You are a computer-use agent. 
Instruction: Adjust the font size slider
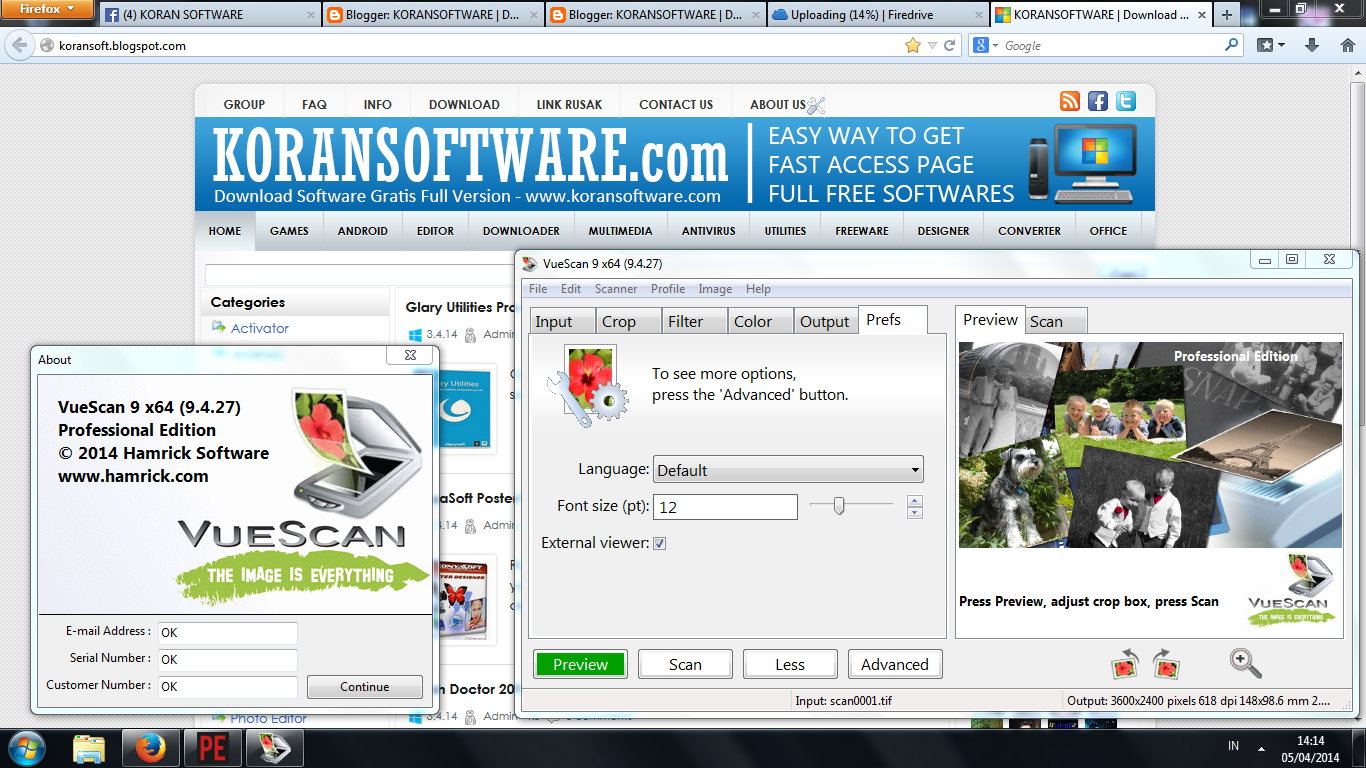839,506
